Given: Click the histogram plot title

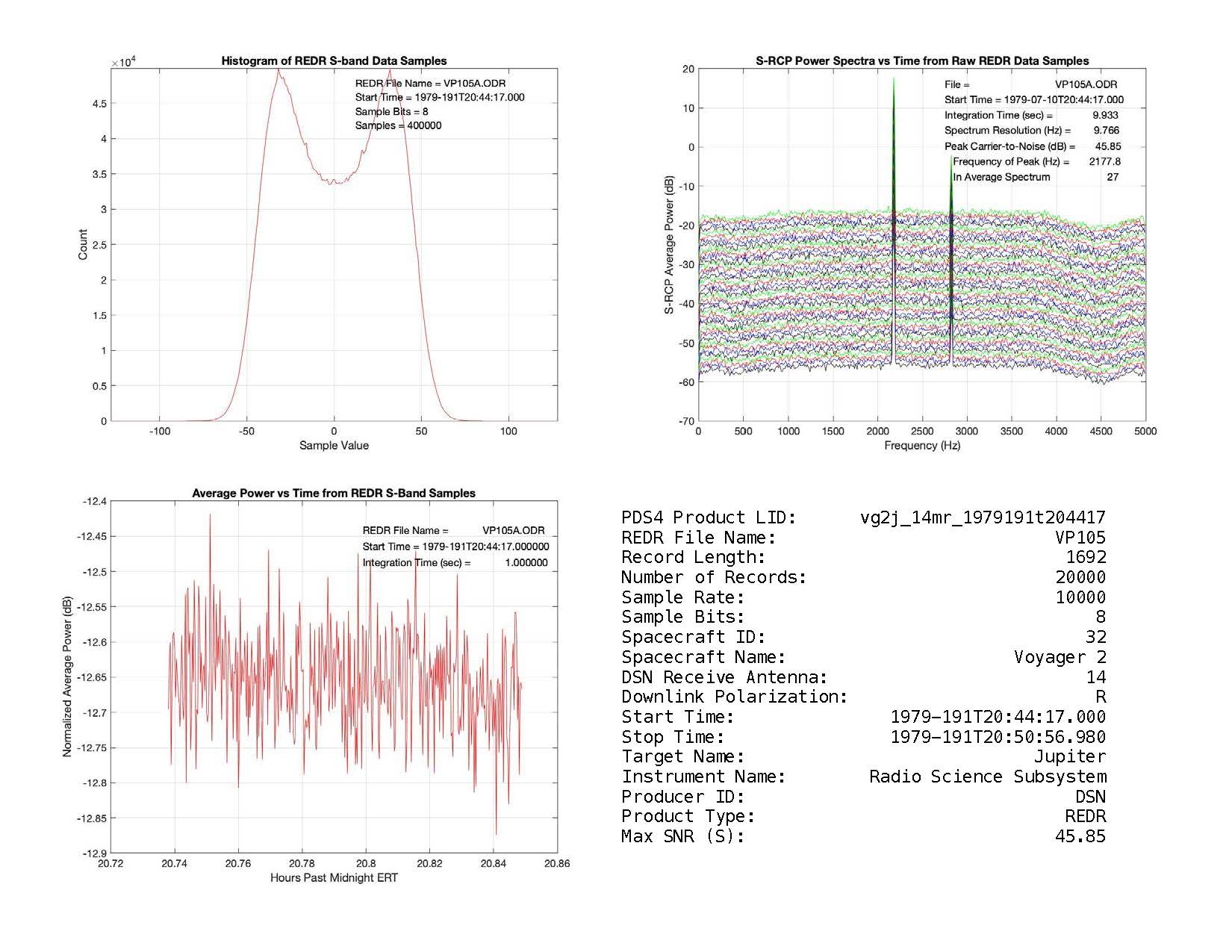Looking at the screenshot, I should tap(334, 61).
